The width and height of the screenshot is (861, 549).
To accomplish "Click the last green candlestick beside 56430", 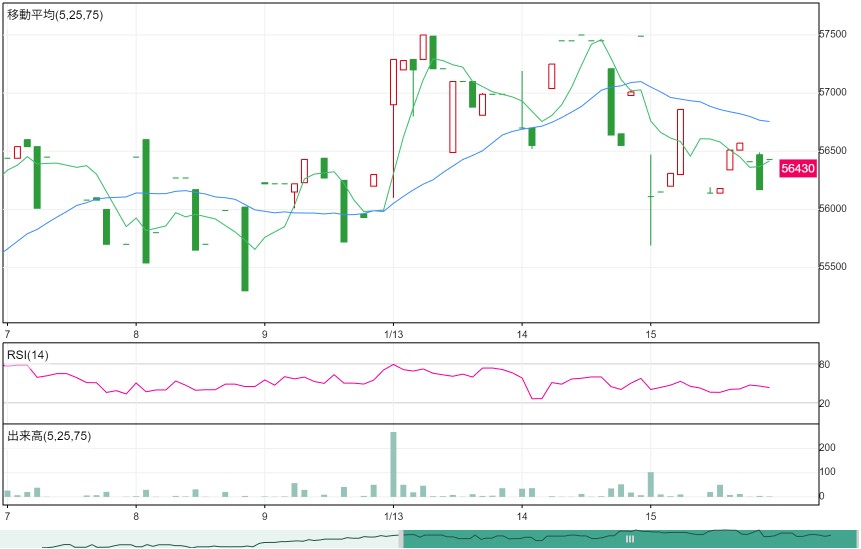I will 759,172.
